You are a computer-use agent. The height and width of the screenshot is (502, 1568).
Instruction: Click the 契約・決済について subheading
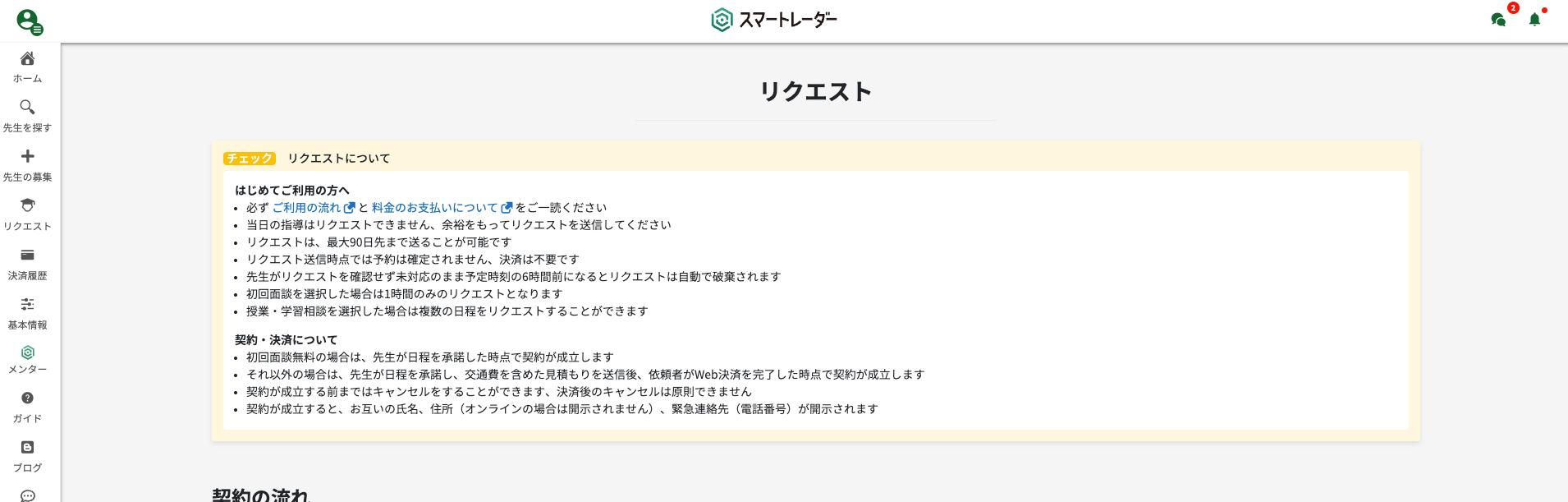(286, 340)
